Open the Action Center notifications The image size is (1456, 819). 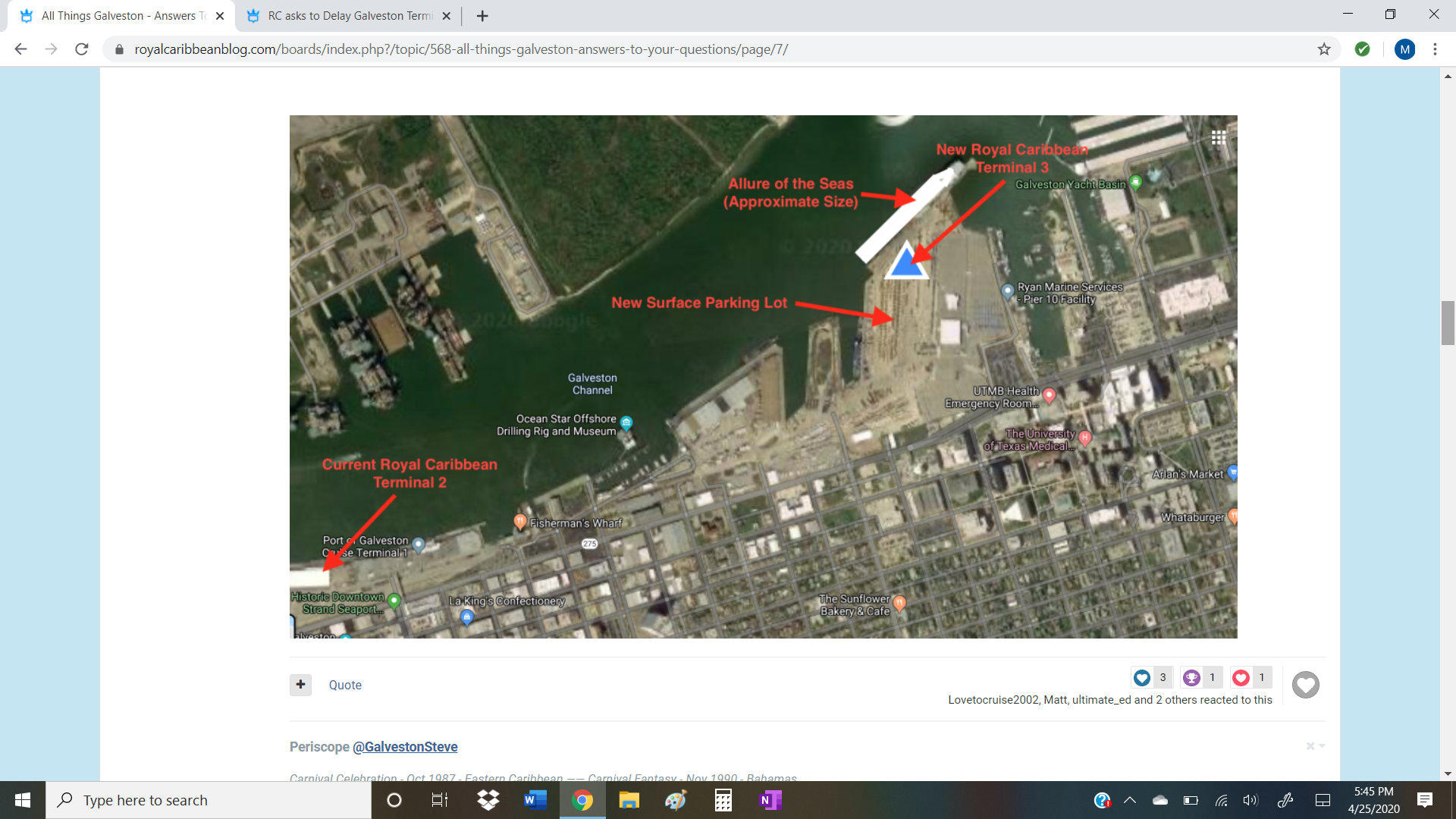[x=1425, y=800]
